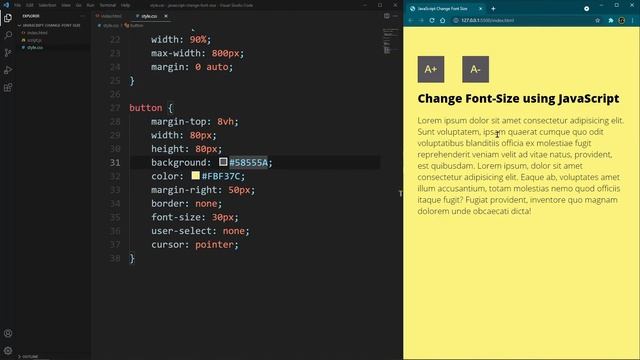Click the VS Code logo in the title bar
Image resolution: width=640 pixels, height=360 pixels.
pyautogui.click(x=6, y=5)
